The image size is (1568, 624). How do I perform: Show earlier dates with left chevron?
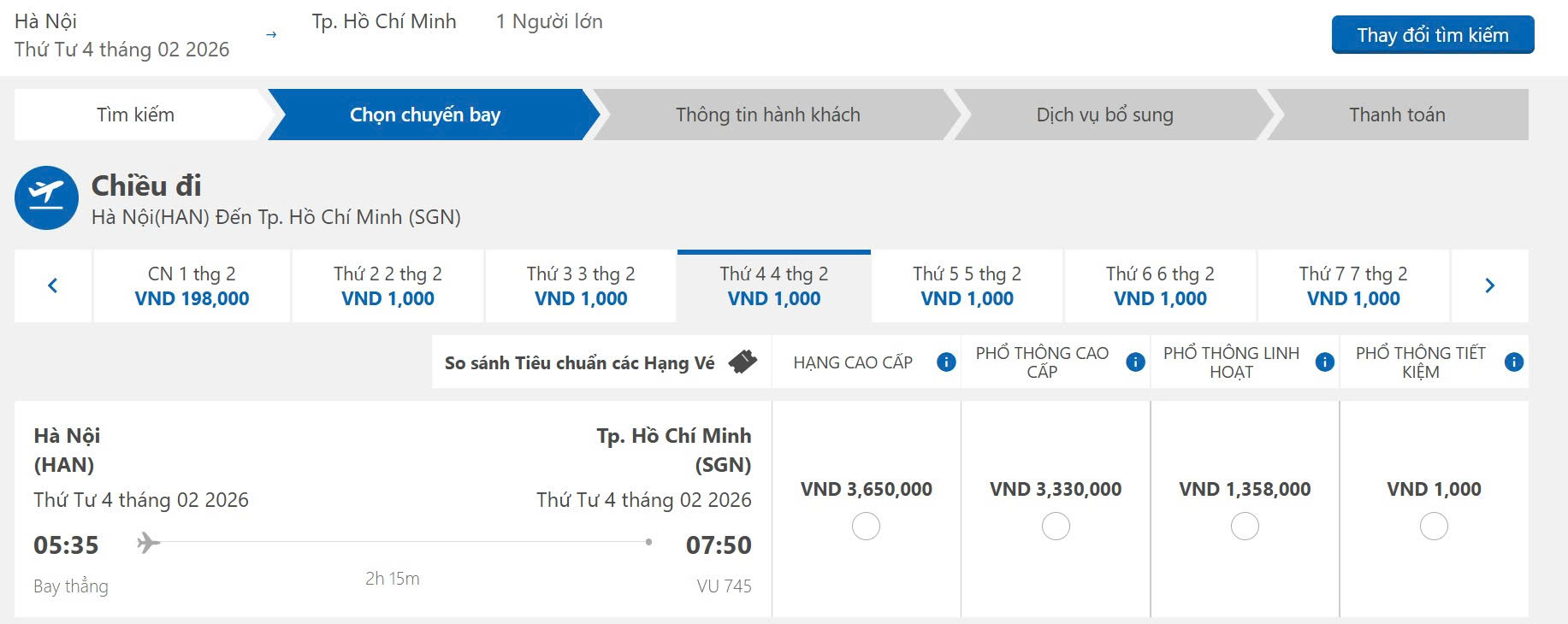pyautogui.click(x=53, y=286)
